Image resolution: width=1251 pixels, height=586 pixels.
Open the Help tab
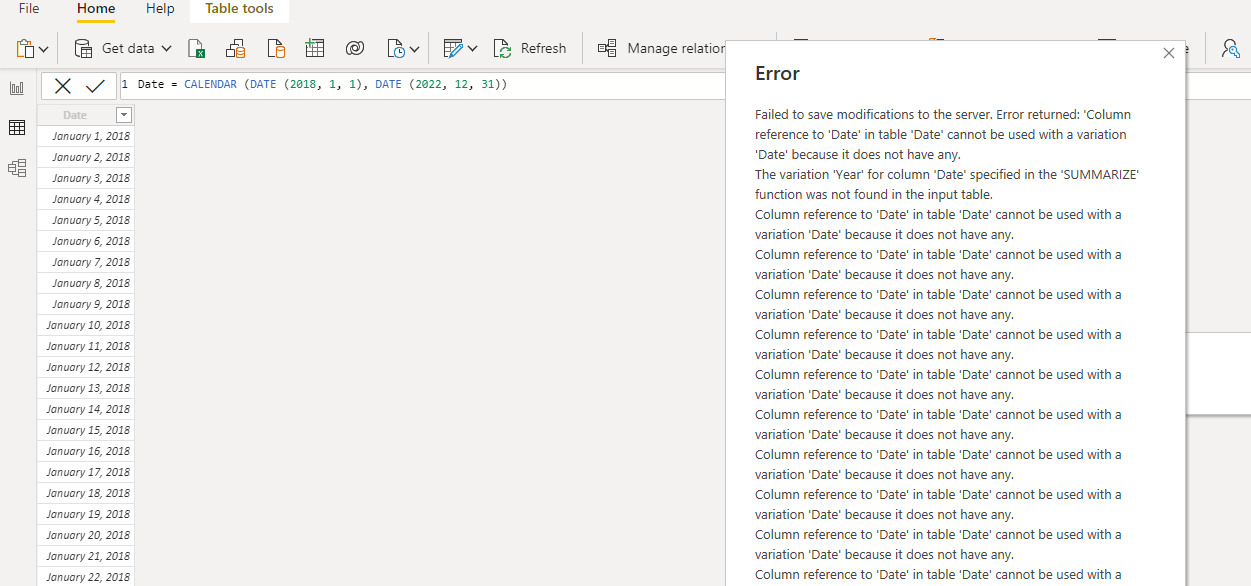click(160, 9)
